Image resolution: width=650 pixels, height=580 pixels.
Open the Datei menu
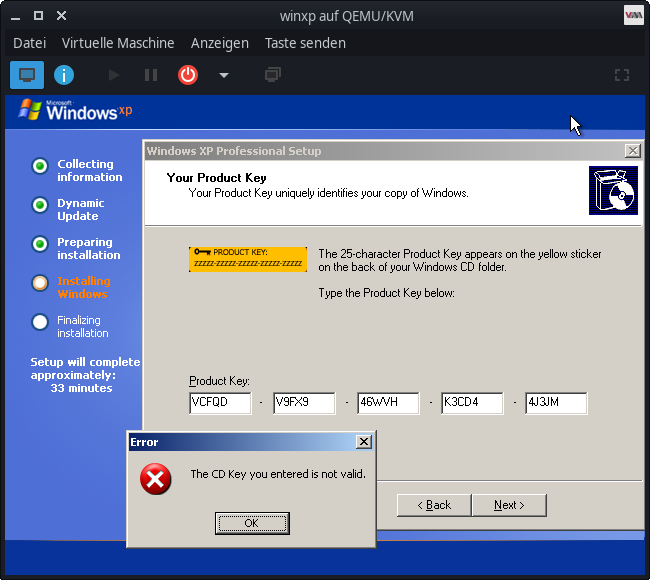pyautogui.click(x=30, y=43)
